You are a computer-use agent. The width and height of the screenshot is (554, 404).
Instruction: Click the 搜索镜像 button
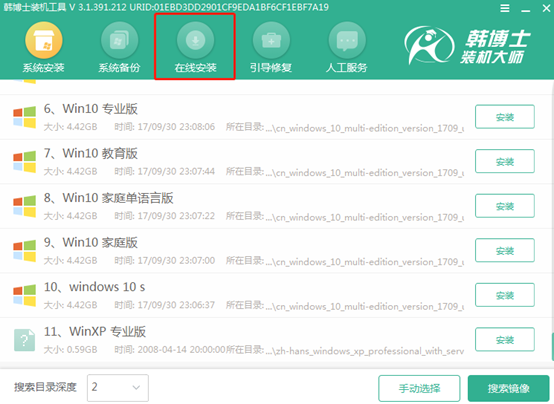pyautogui.click(x=508, y=388)
